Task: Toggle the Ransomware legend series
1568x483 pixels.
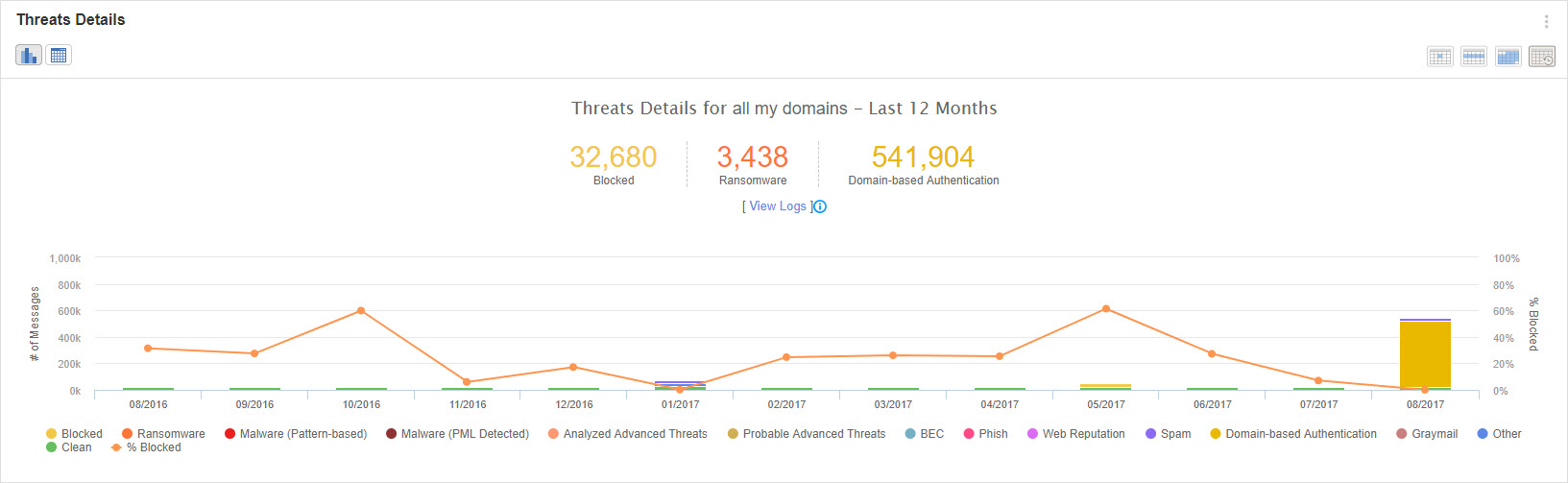Action: coord(163,434)
